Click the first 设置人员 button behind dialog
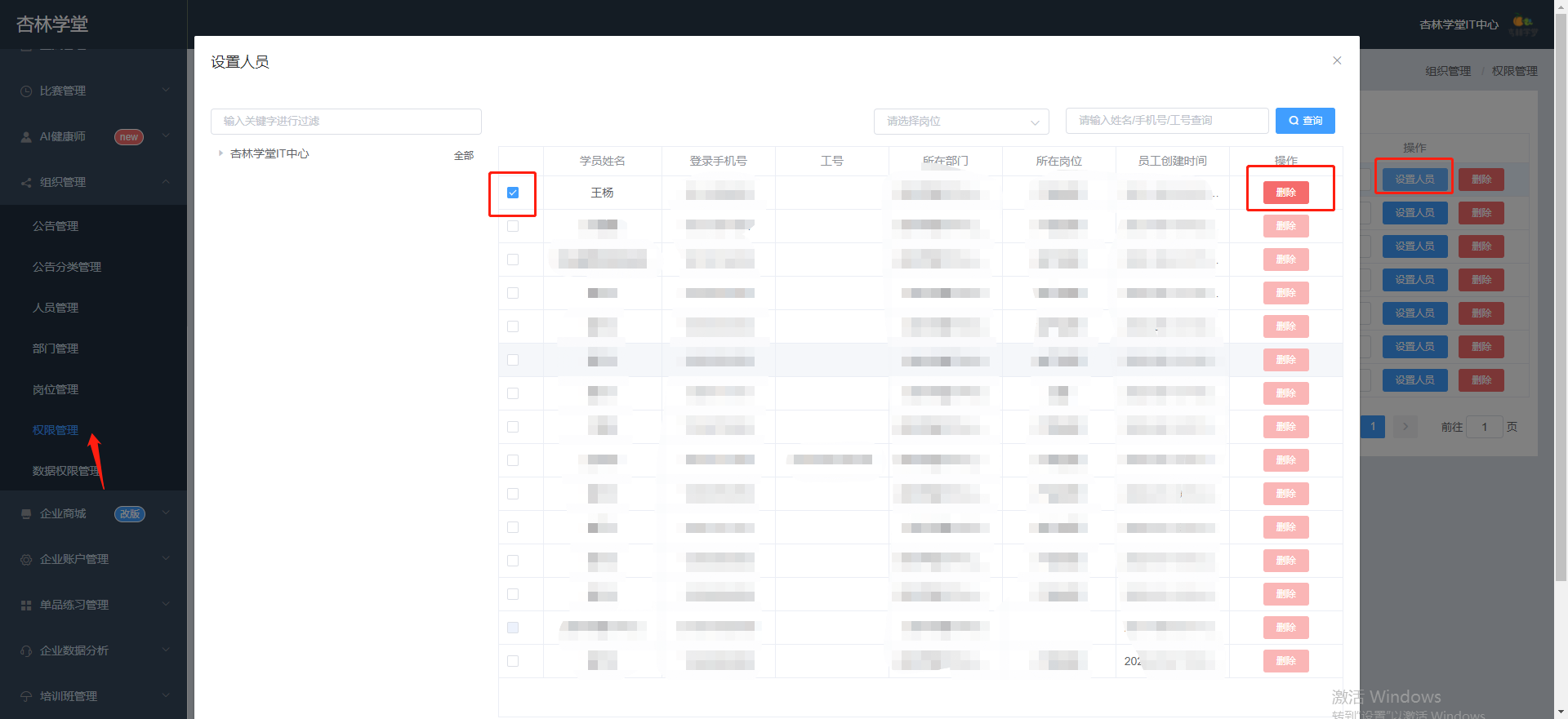The width and height of the screenshot is (1568, 719). tap(1414, 180)
